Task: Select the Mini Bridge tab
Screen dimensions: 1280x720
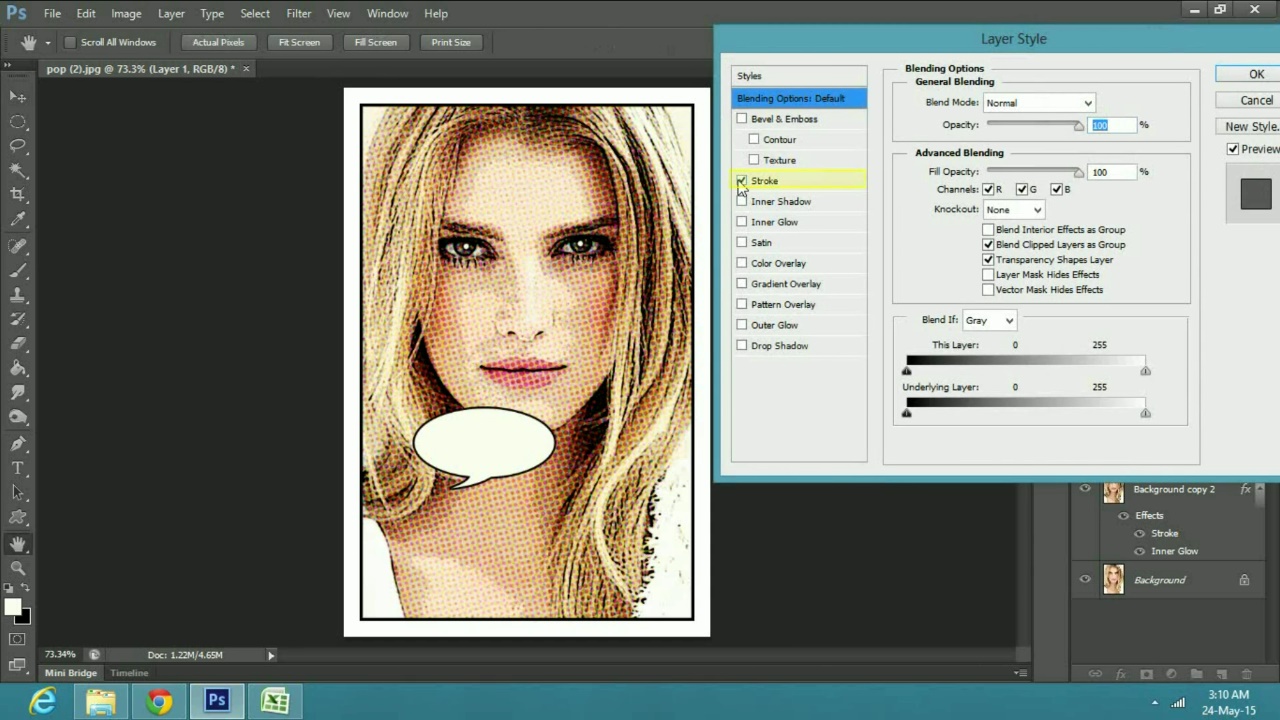Action: (x=70, y=673)
